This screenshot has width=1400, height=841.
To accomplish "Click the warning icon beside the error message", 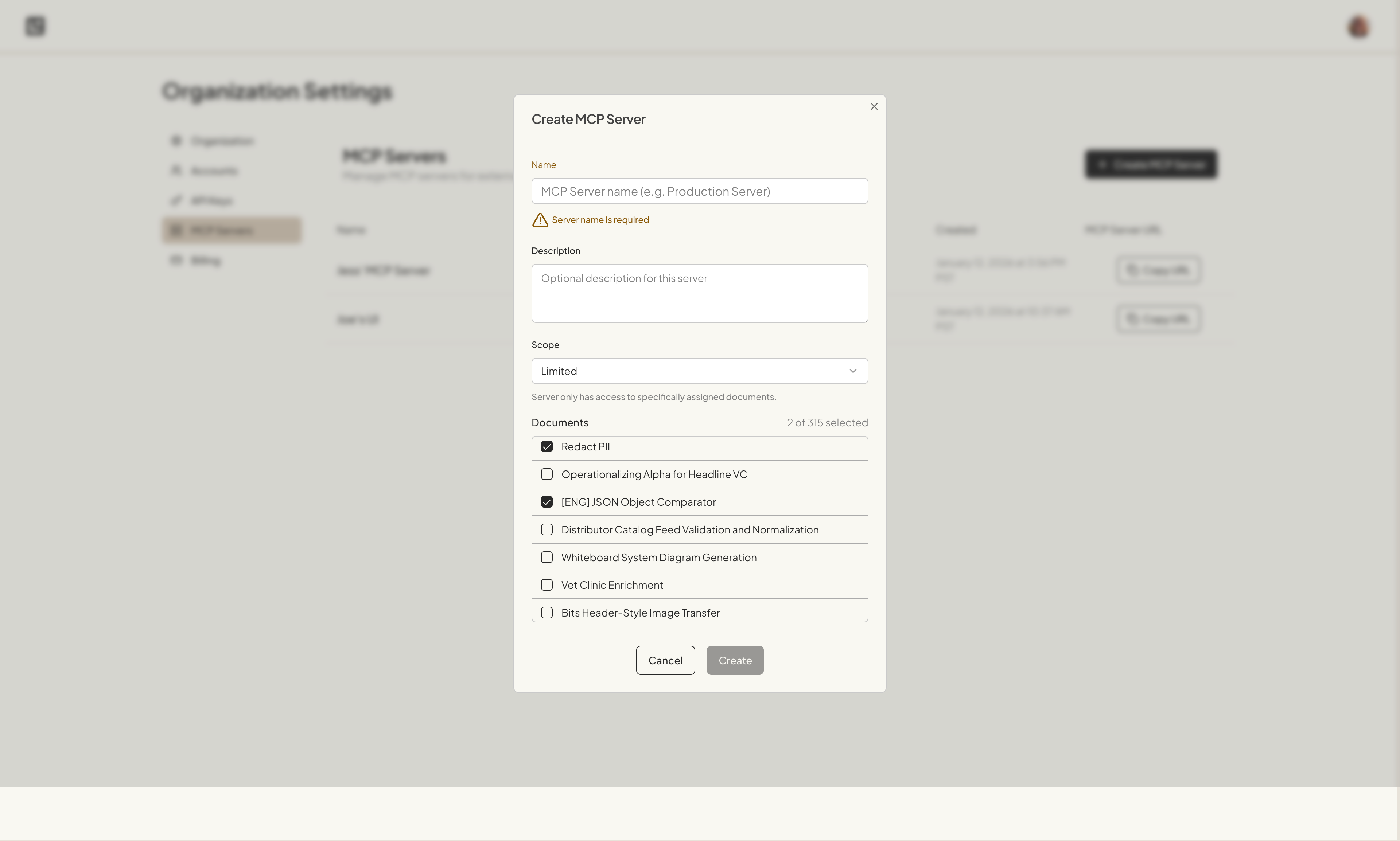I will click(x=539, y=220).
